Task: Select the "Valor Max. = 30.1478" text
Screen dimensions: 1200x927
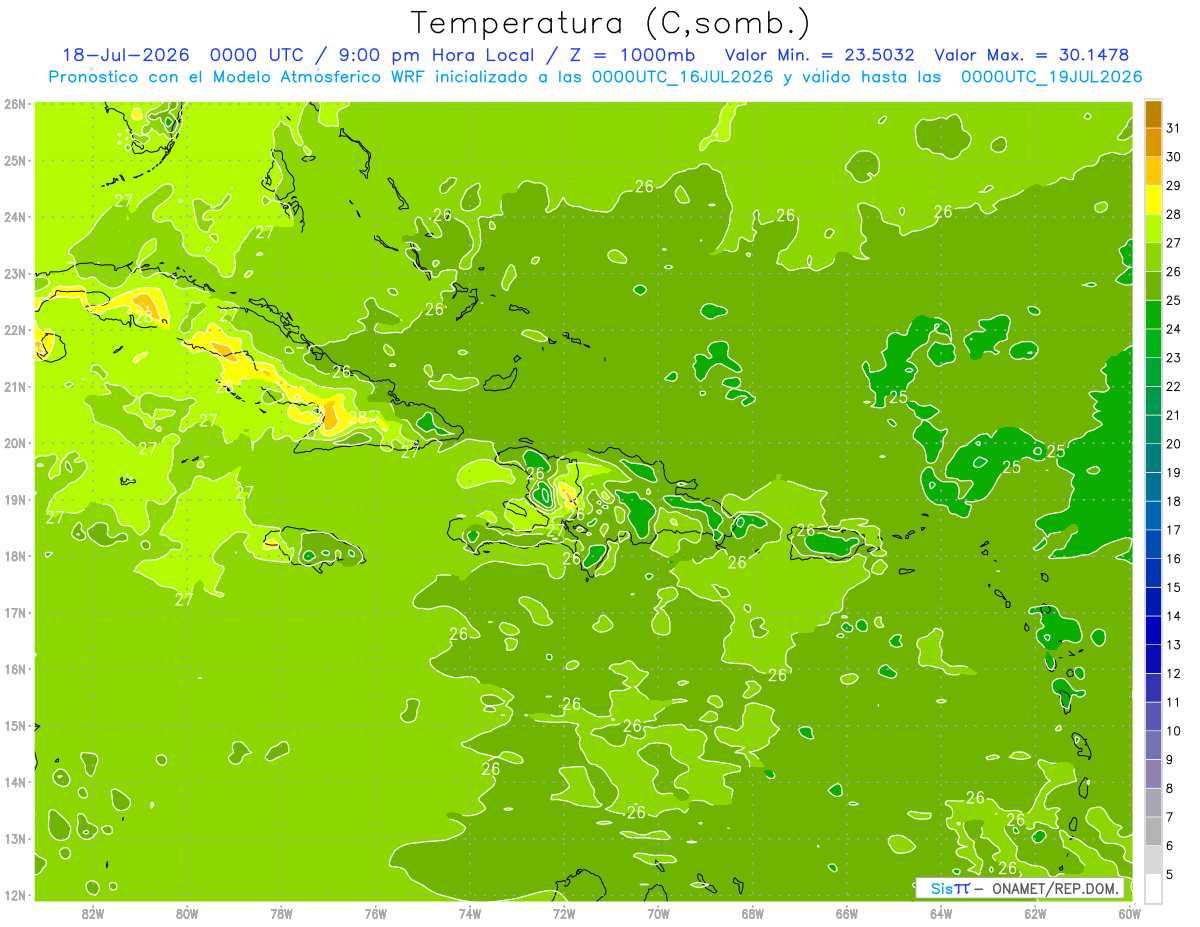Action: [1031, 55]
